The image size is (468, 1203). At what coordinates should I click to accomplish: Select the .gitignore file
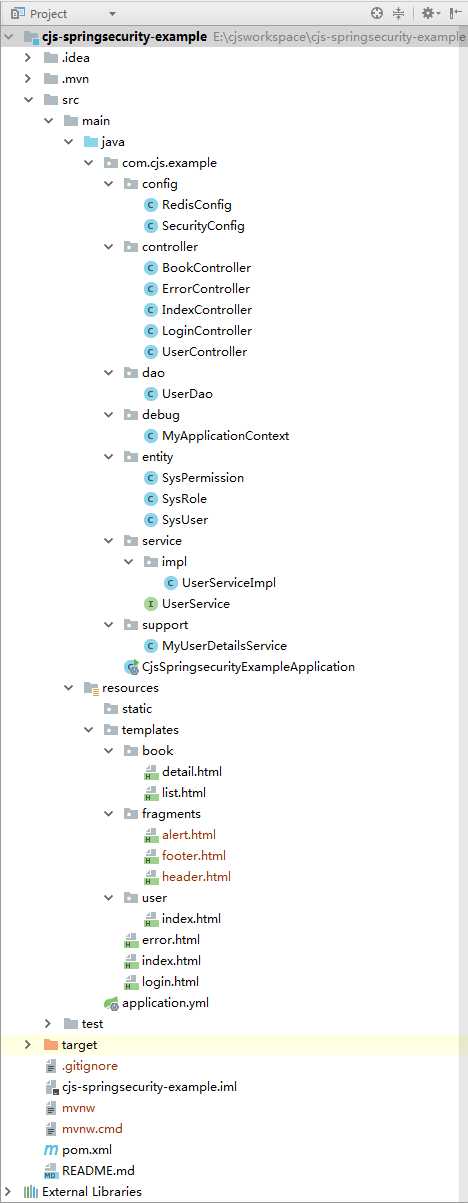pos(90,1066)
